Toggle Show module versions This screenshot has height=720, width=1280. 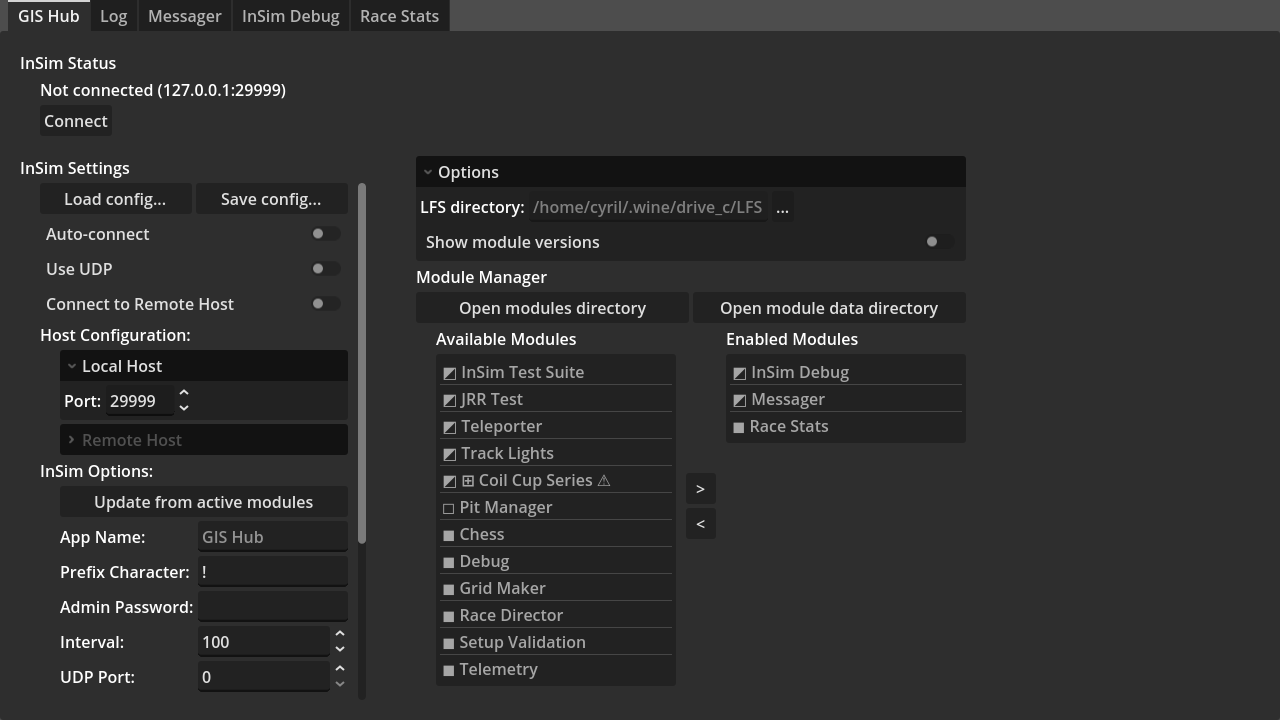[x=938, y=242]
